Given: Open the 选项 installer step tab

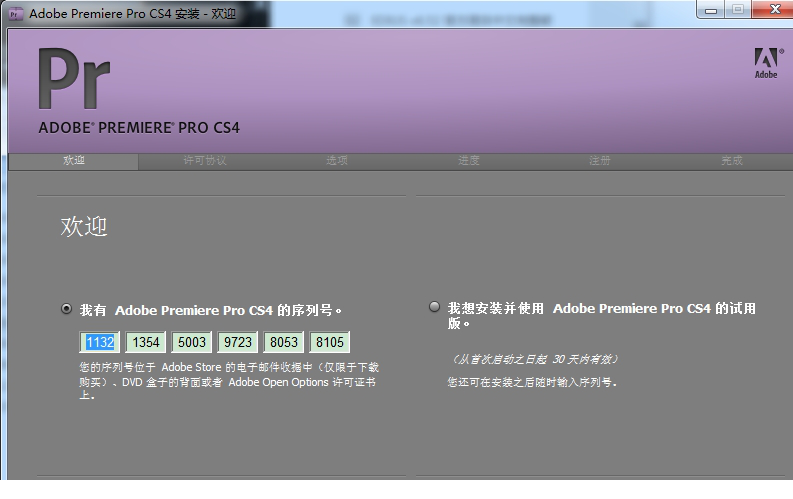Looking at the screenshot, I should point(337,161).
